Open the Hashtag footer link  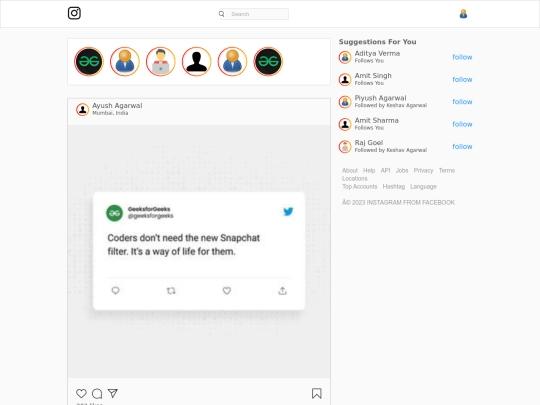394,187
